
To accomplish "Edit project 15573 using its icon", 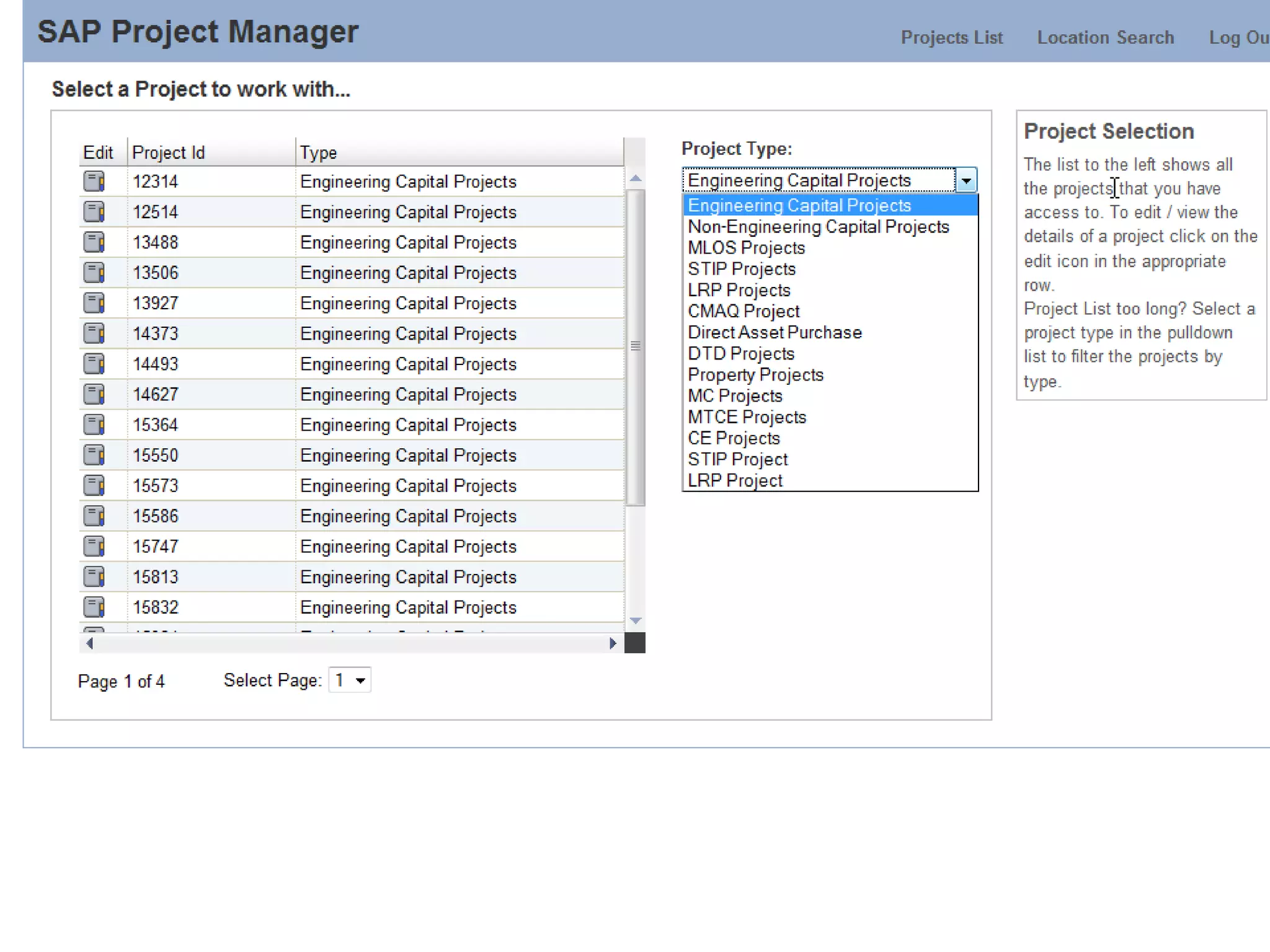I will point(94,485).
